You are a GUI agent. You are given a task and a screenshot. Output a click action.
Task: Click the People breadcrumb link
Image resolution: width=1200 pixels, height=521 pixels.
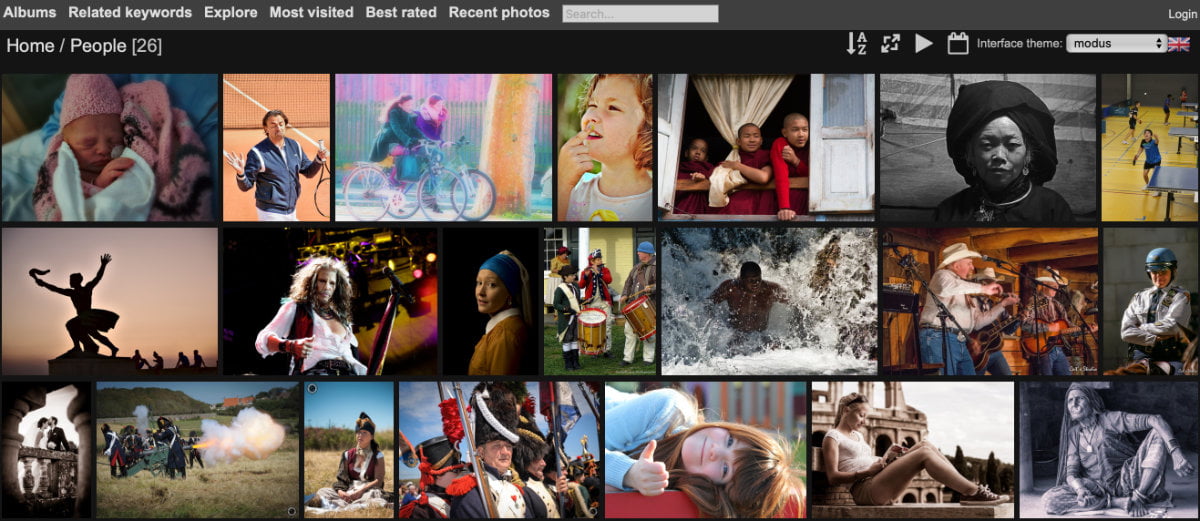pos(98,46)
